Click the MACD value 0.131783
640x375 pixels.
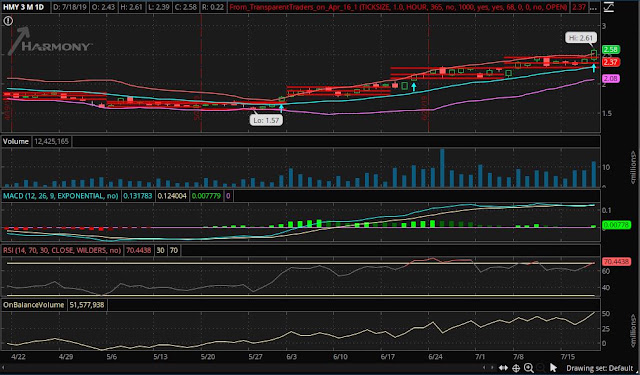[x=138, y=196]
